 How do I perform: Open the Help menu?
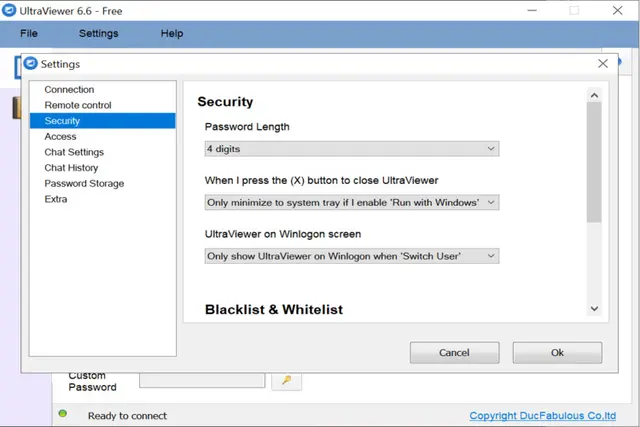tap(172, 33)
